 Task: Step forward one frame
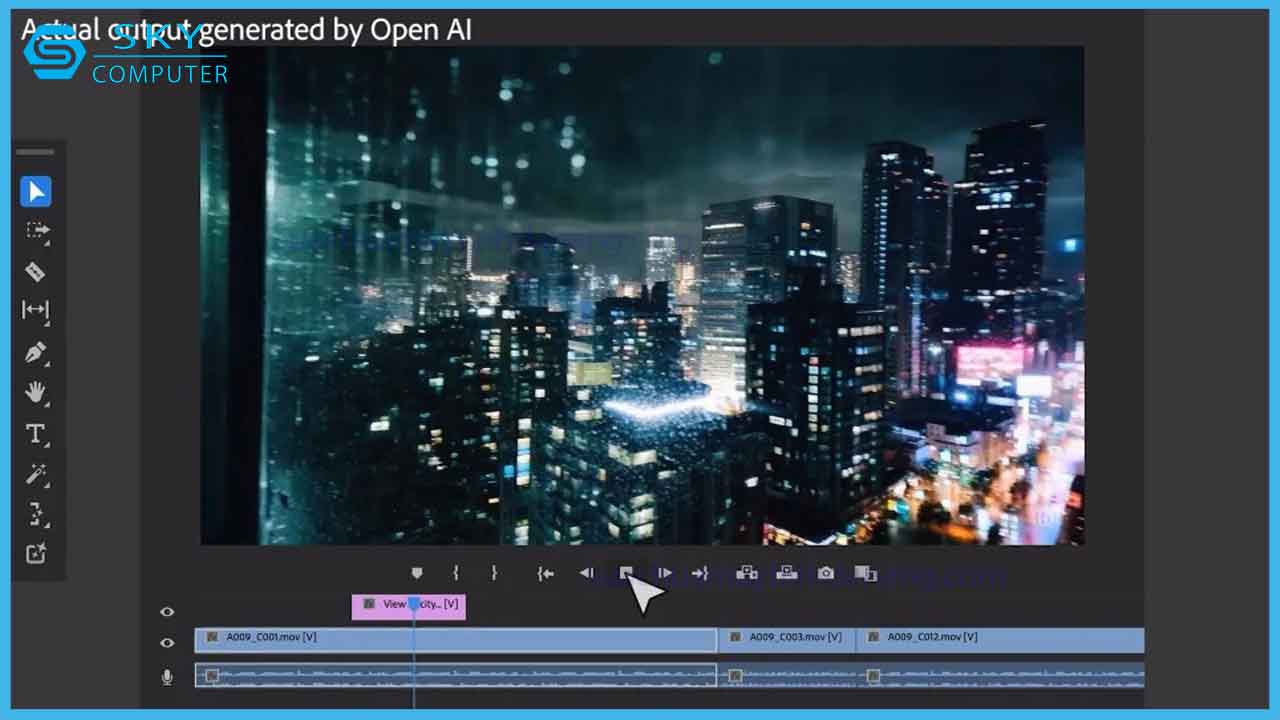click(x=665, y=573)
